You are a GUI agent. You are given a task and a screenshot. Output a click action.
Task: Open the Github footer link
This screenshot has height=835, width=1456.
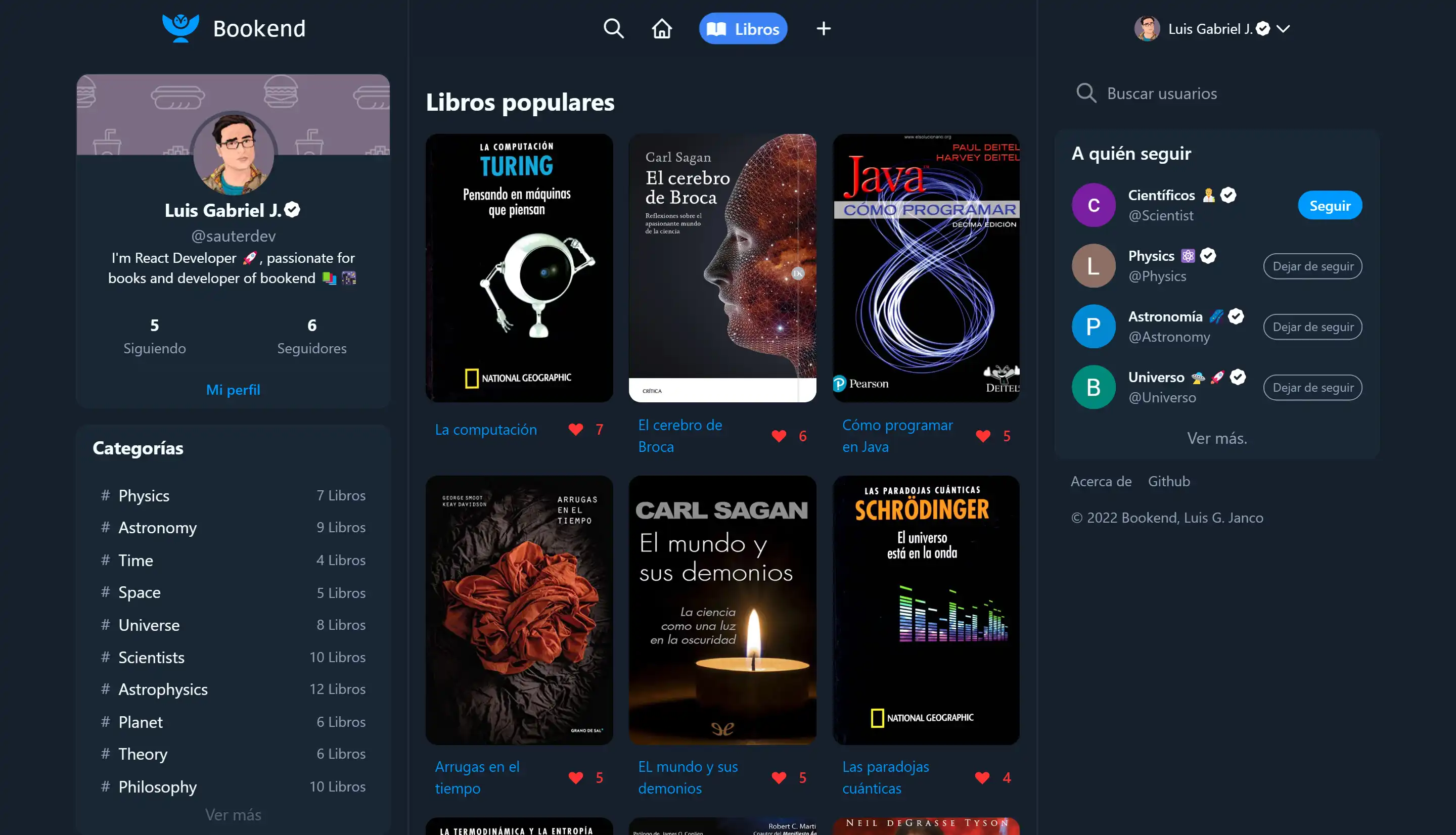(x=1169, y=481)
